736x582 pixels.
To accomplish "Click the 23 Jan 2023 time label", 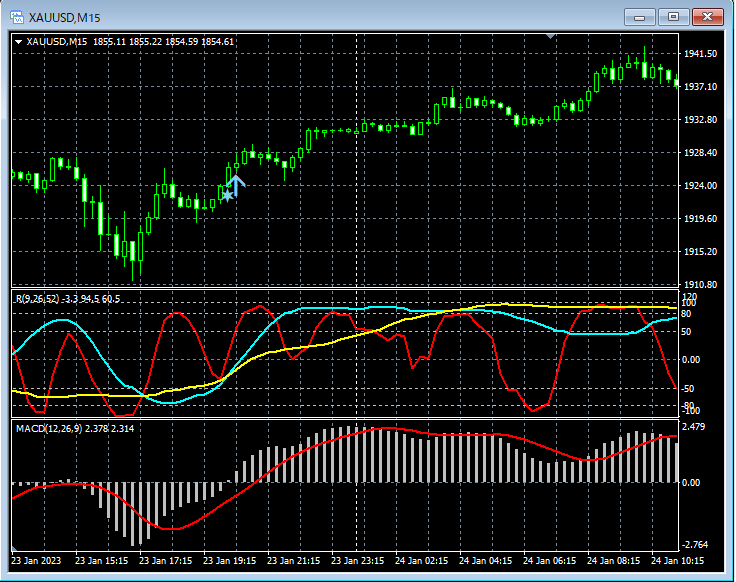I will pos(36,561).
